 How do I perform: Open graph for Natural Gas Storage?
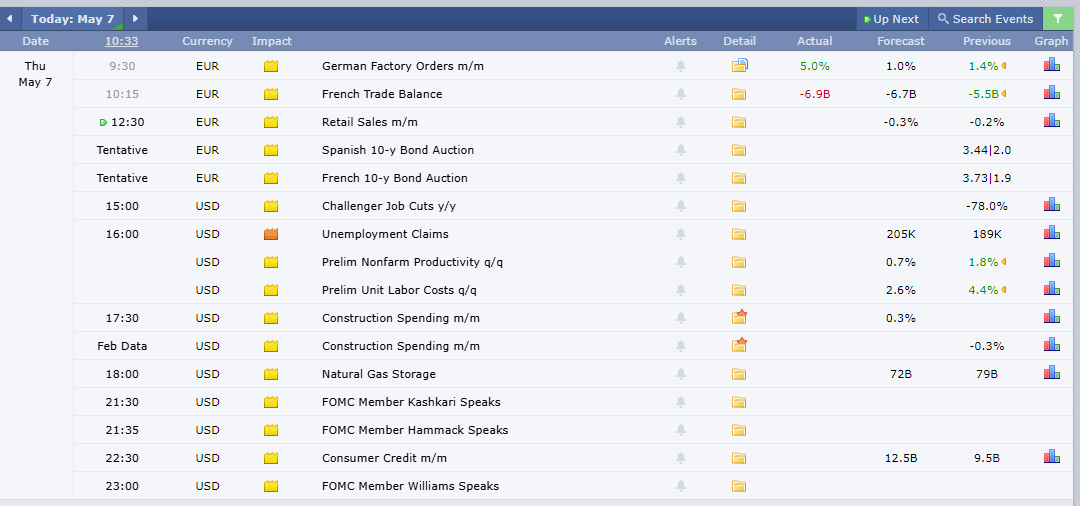coord(1052,372)
